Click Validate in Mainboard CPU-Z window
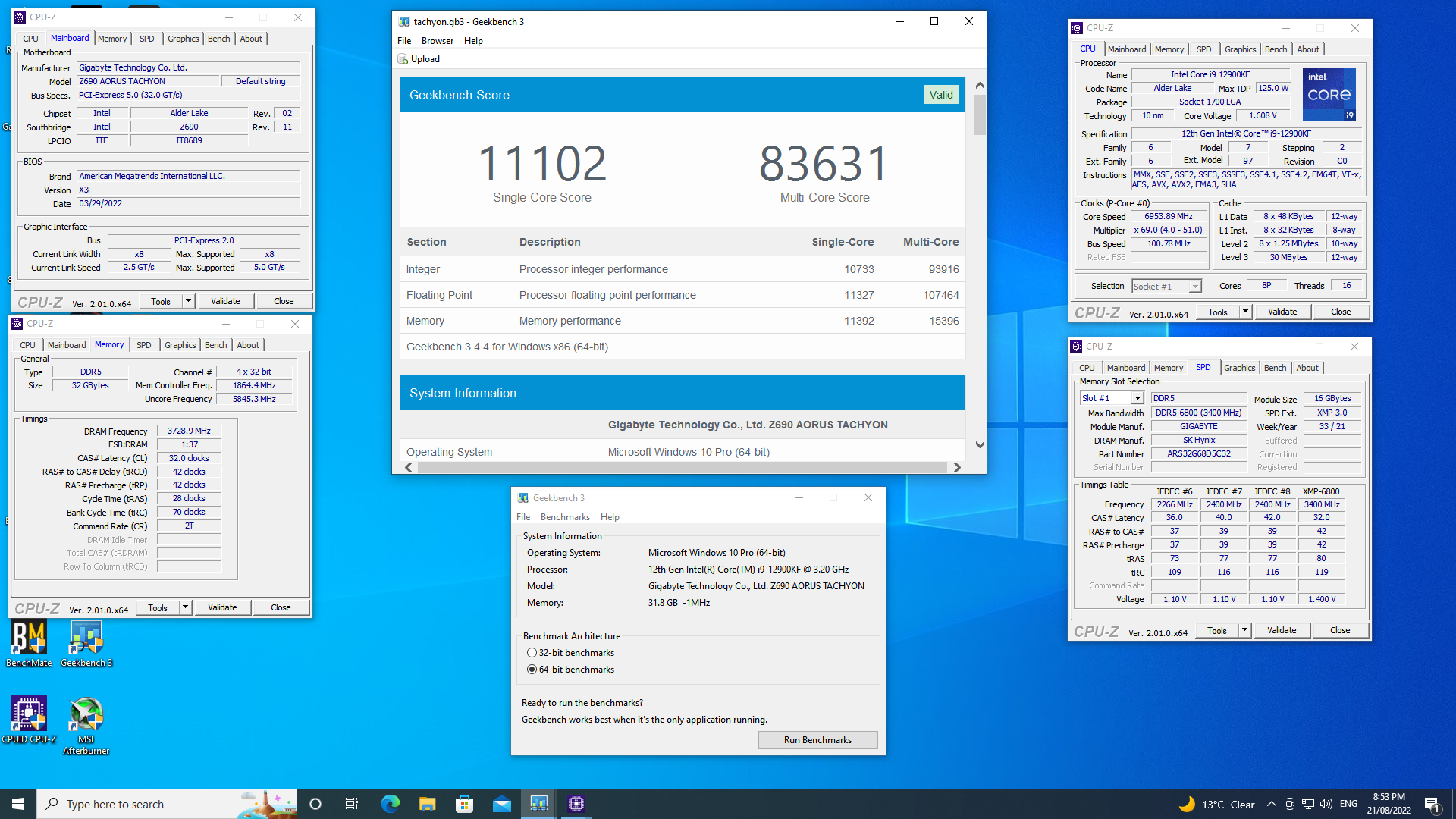The height and width of the screenshot is (819, 1456). (x=225, y=301)
